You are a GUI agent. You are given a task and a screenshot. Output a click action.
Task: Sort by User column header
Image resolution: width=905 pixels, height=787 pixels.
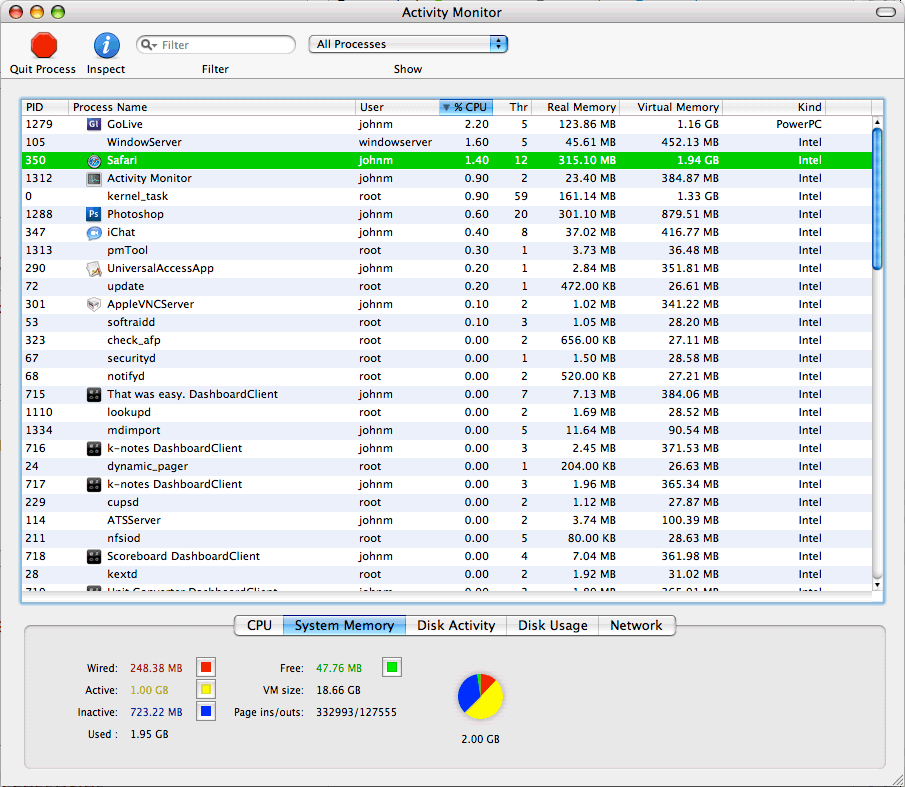coord(398,107)
